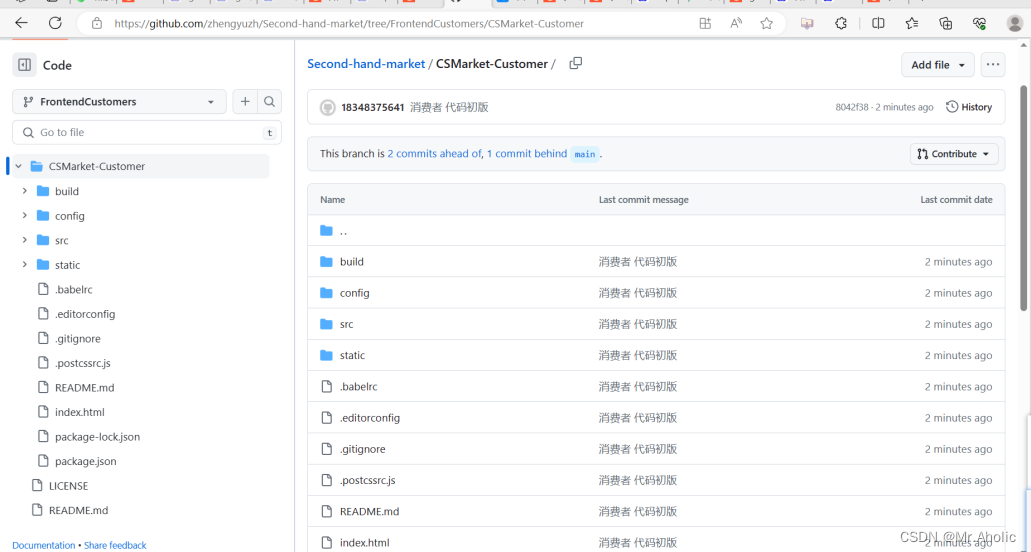Select package.json in the file tree

(x=85, y=461)
